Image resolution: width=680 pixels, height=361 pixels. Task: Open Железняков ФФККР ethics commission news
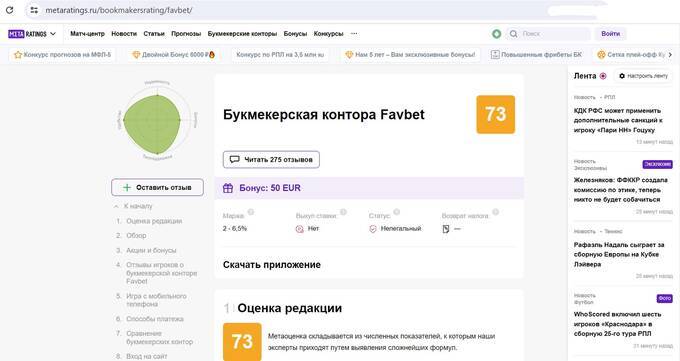point(621,190)
